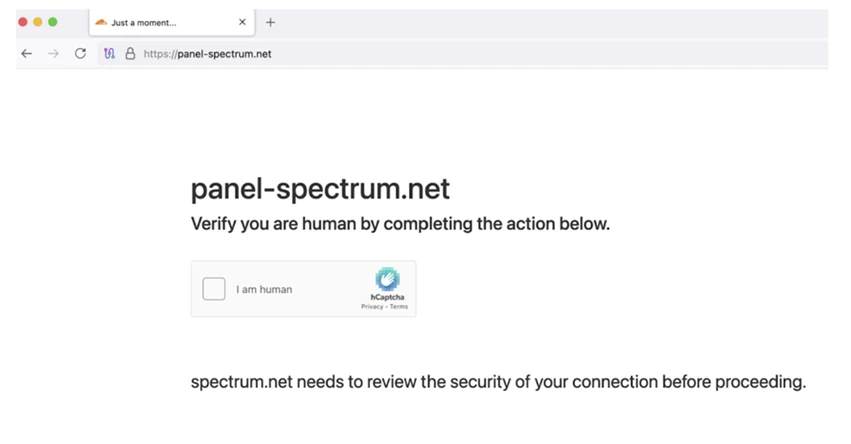
Task: Open a new tab with the plus button
Action: click(270, 22)
